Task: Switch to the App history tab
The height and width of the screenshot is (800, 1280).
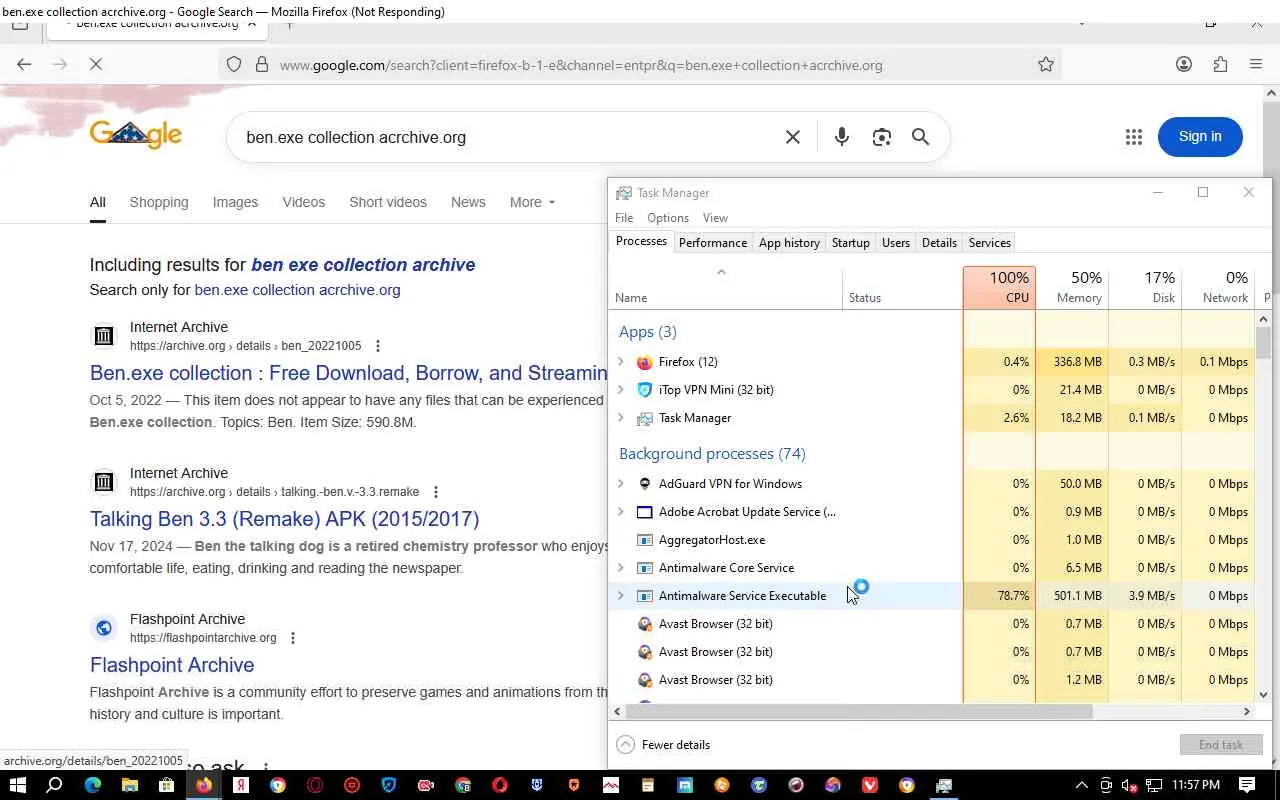Action: coord(789,243)
